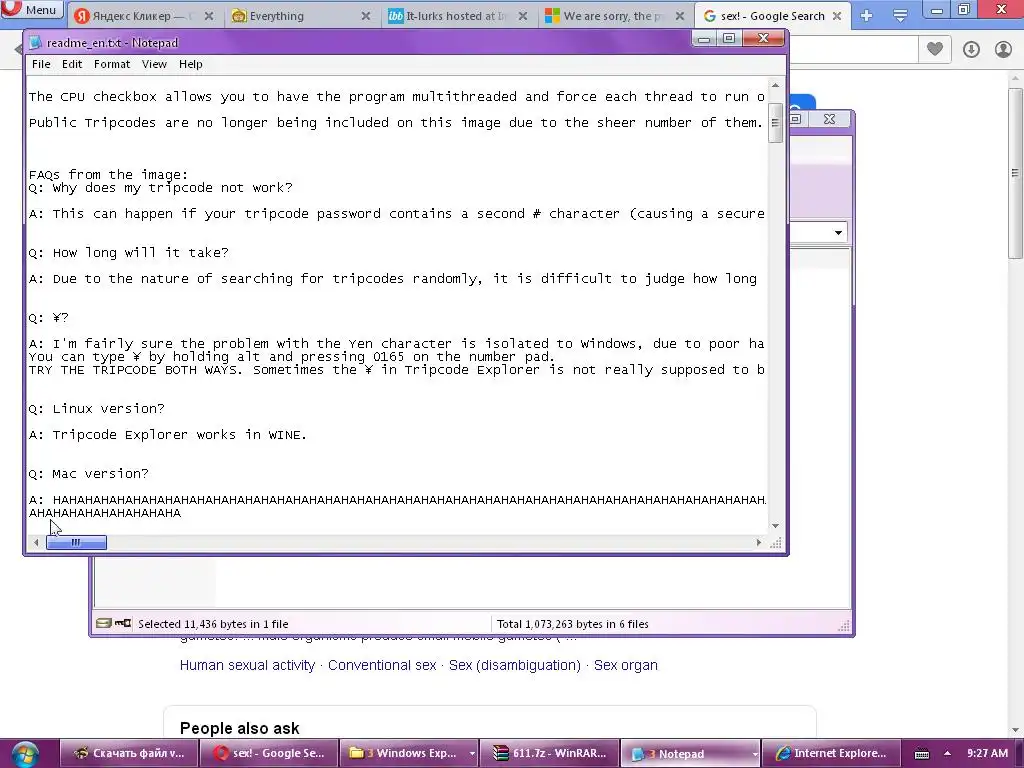Open the Opera Menu button
The width and height of the screenshot is (1024, 768).
point(31,9)
